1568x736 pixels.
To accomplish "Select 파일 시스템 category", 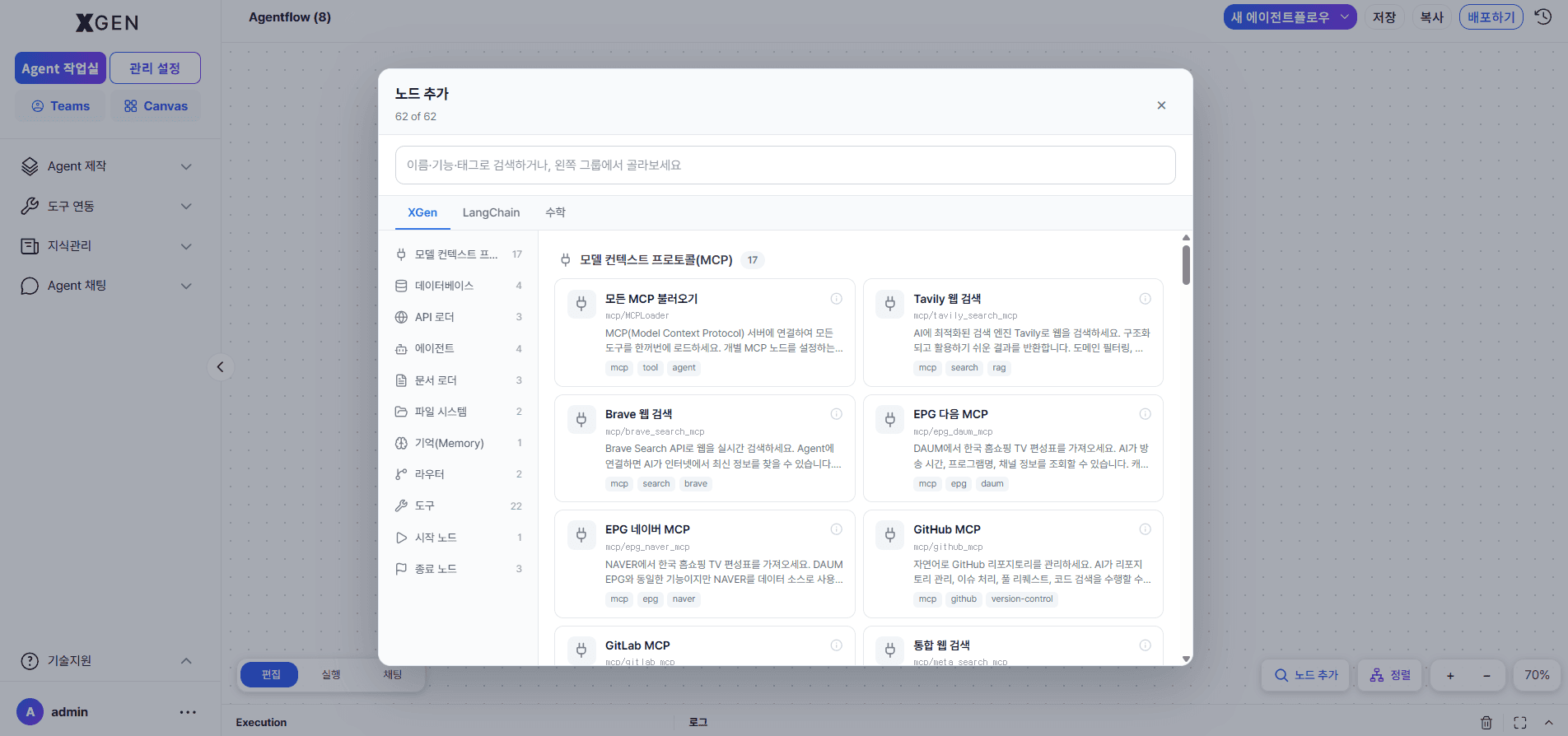I will [x=459, y=412].
